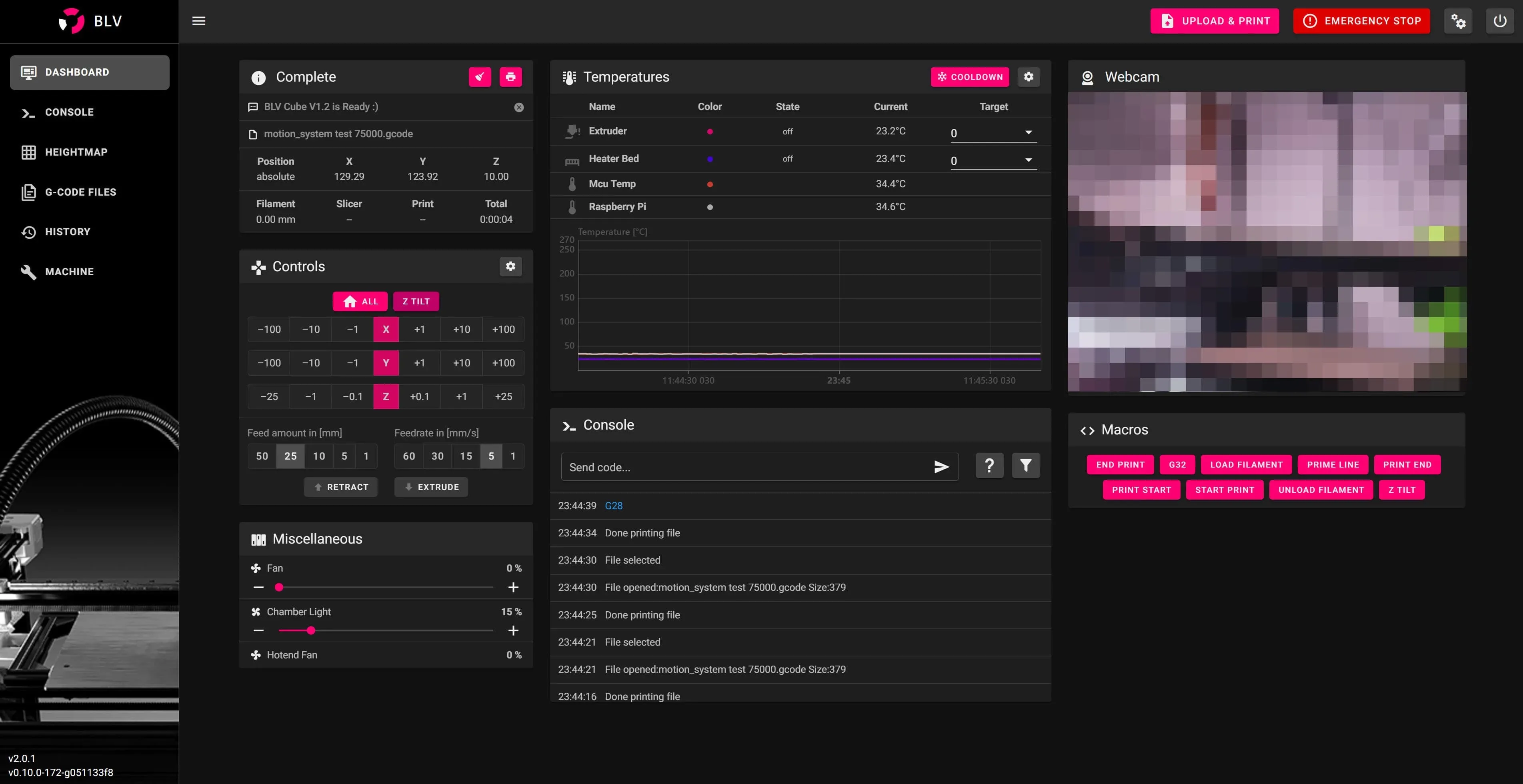The width and height of the screenshot is (1523, 784).
Task: Decrease Chamber Light minus icon
Action: point(258,630)
